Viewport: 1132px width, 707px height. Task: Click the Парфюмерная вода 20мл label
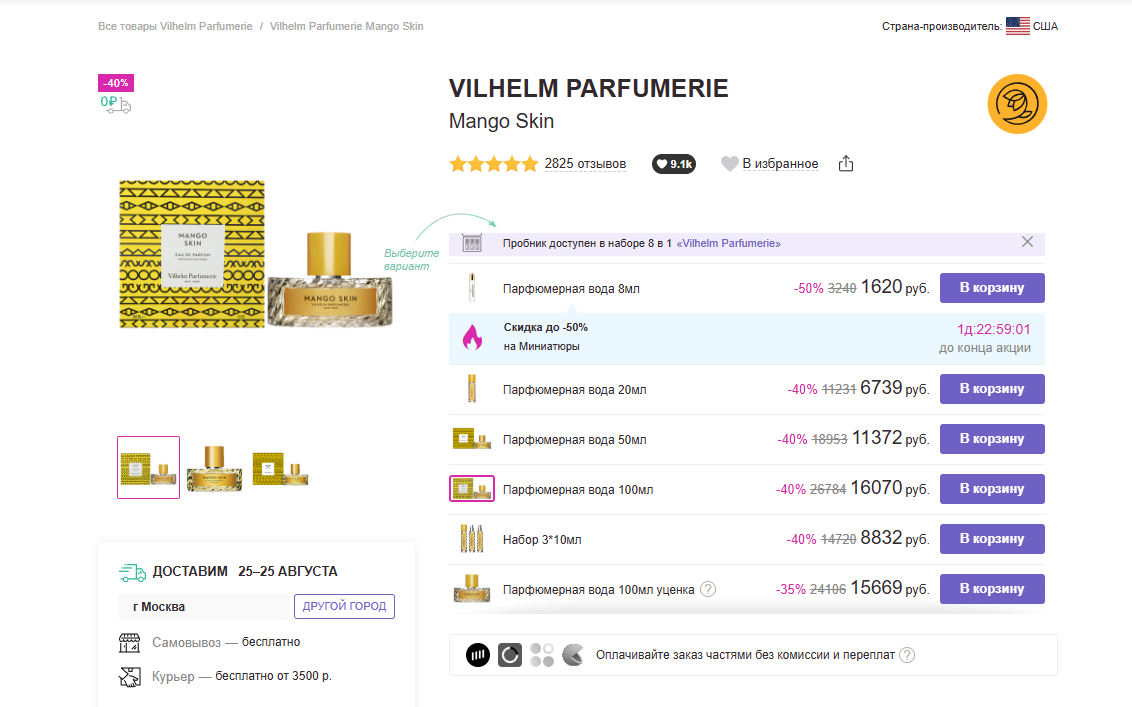pyautogui.click(x=575, y=390)
